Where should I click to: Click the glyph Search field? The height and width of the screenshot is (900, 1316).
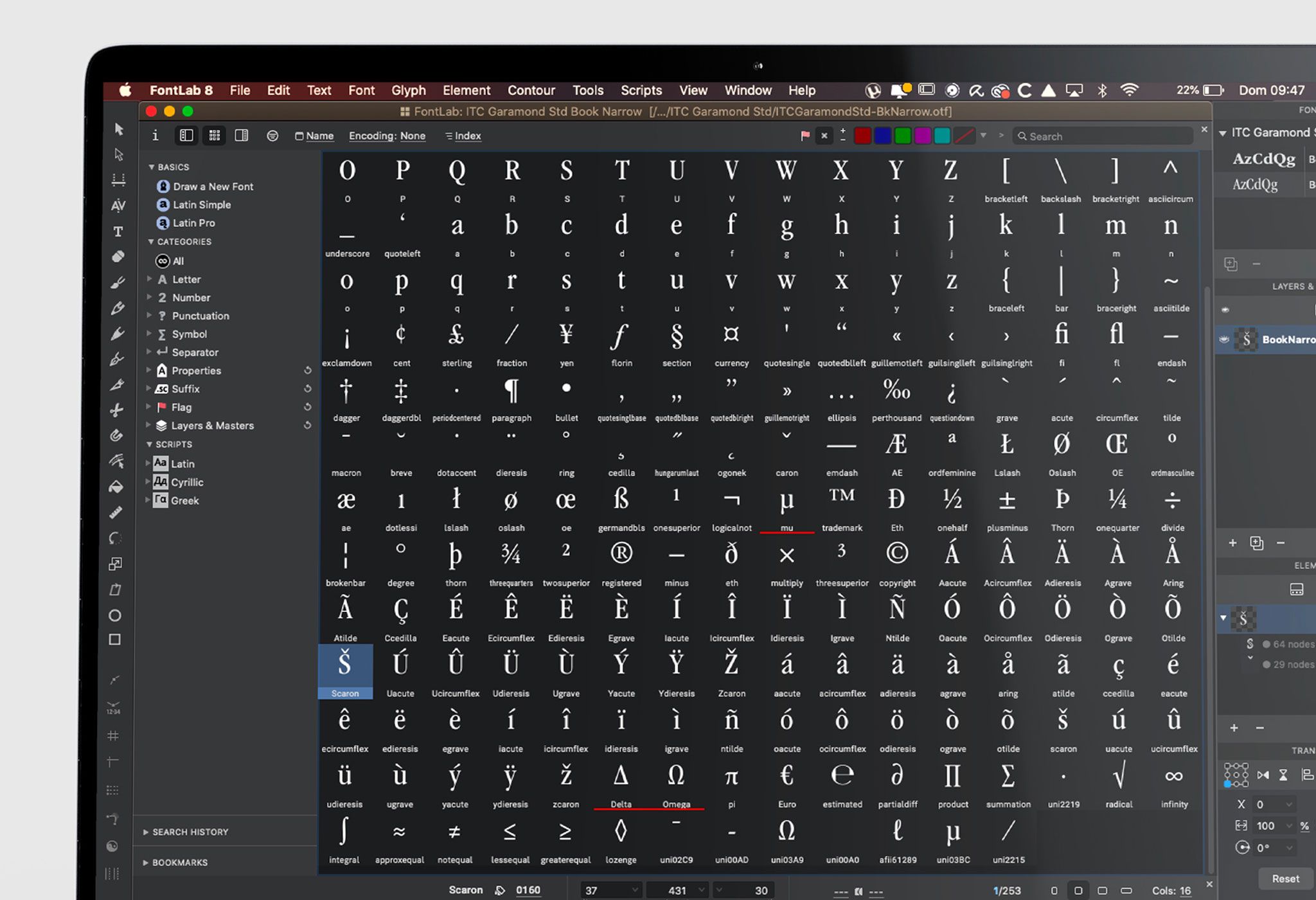coord(1103,136)
